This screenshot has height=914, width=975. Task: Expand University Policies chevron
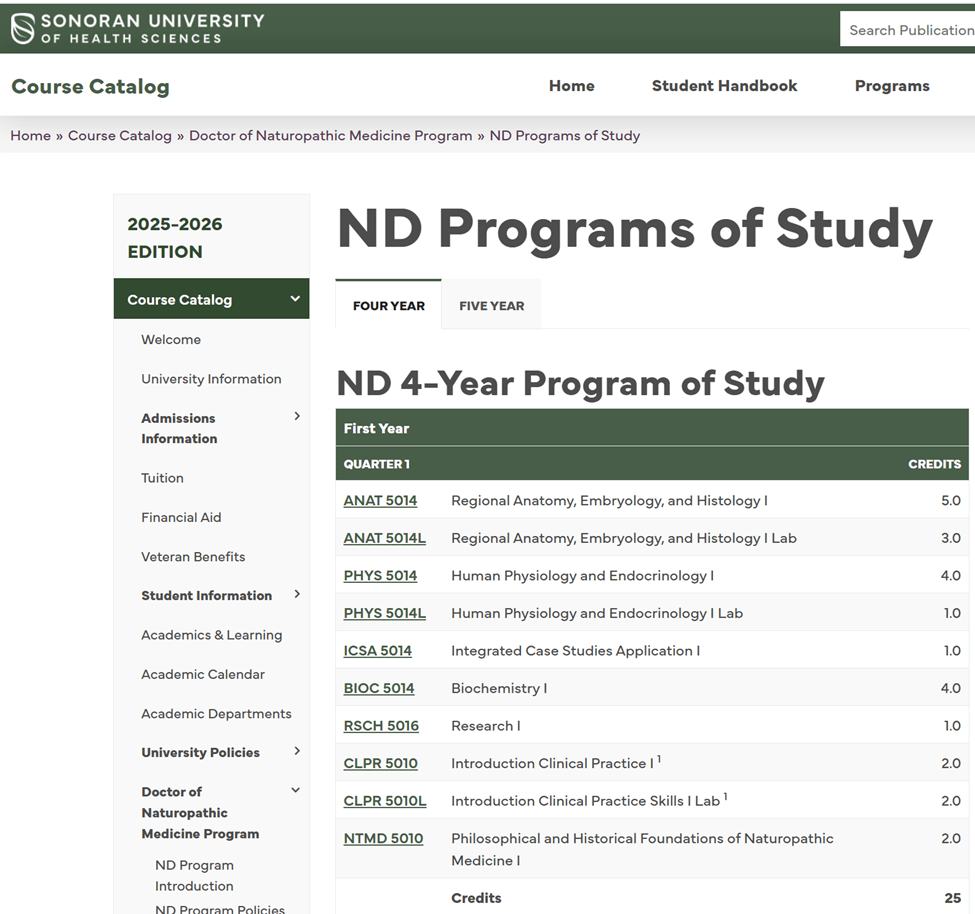297,751
